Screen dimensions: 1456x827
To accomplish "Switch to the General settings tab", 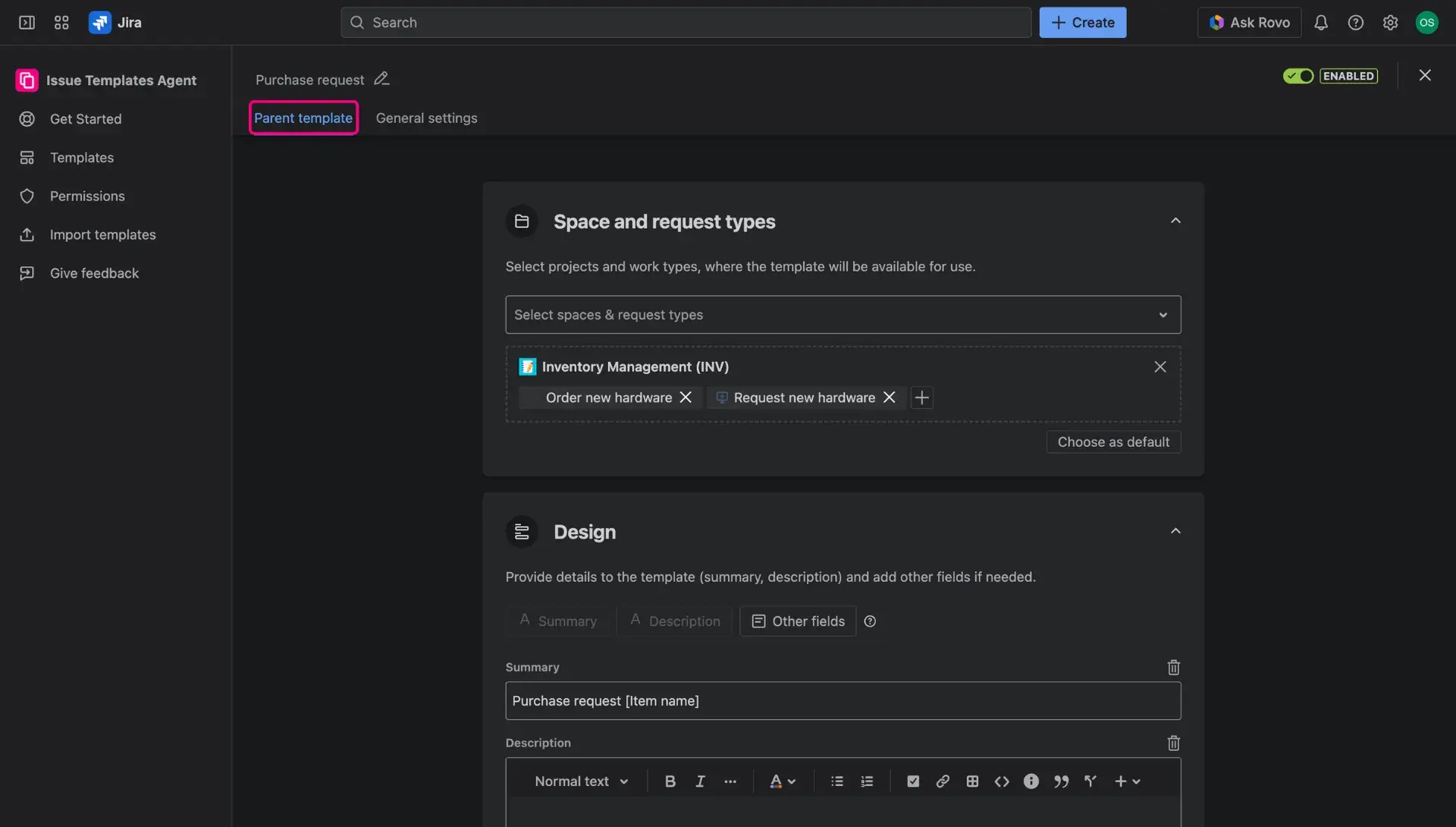I will coord(426,118).
